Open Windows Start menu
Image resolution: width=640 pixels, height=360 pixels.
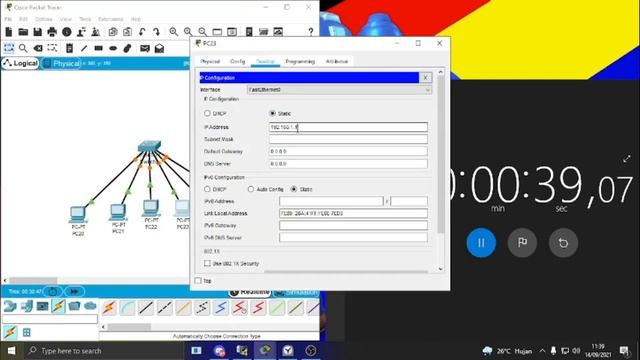coord(11,351)
